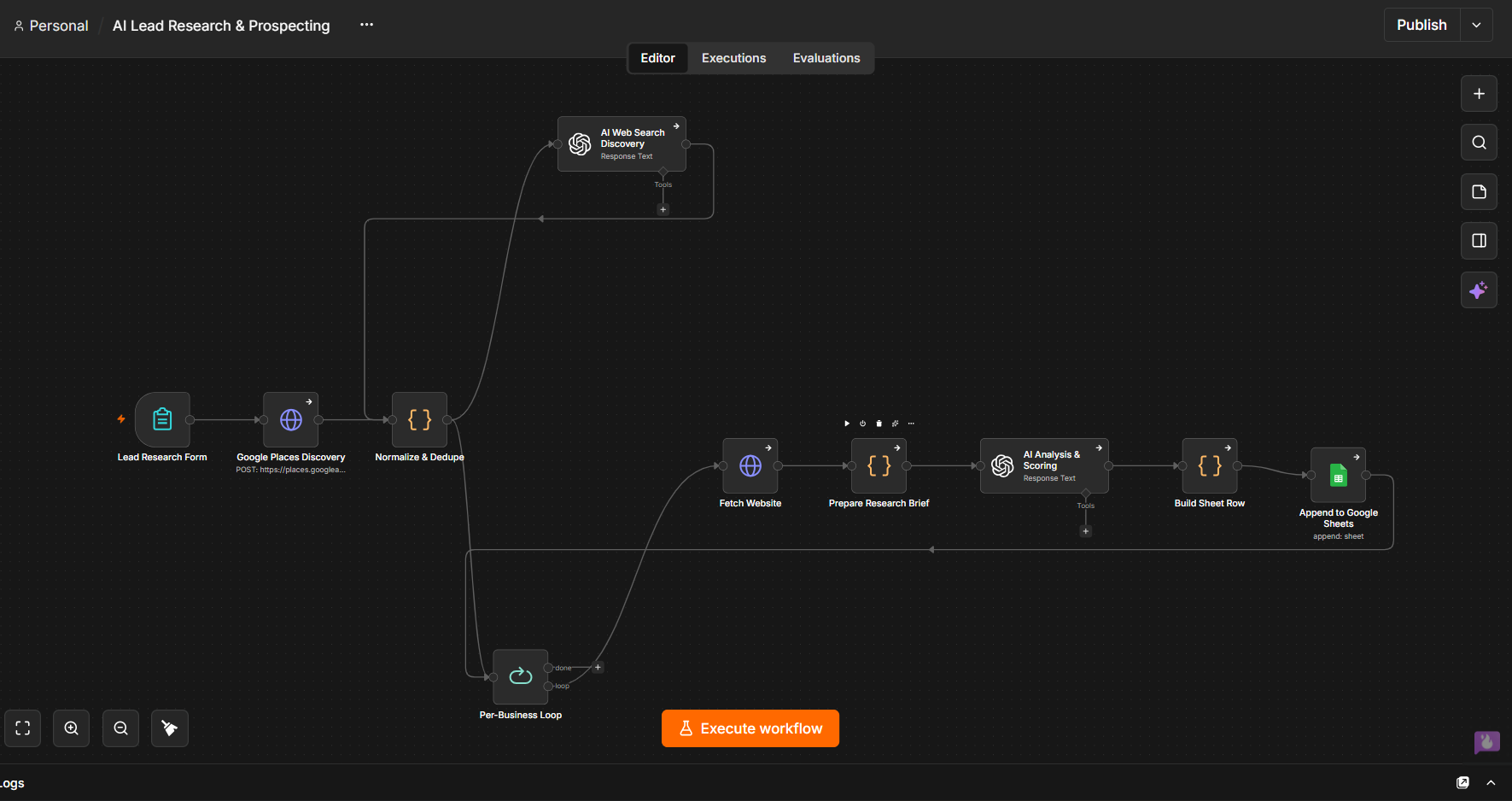Open the purple chat bubble widget
This screenshot has height=801, width=1512.
pos(1486,742)
